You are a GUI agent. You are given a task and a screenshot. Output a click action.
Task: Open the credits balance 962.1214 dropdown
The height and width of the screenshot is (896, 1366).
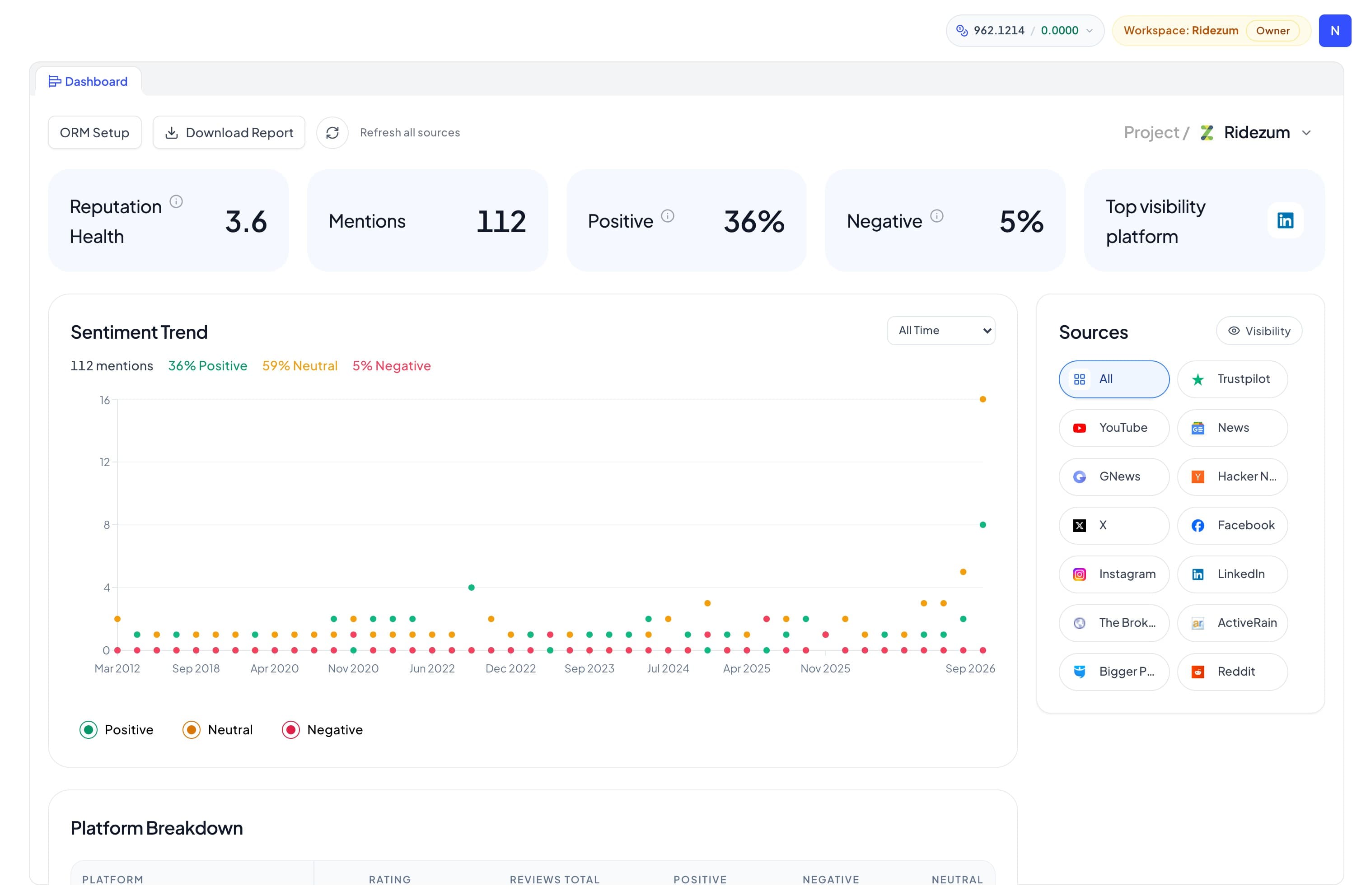point(1024,30)
